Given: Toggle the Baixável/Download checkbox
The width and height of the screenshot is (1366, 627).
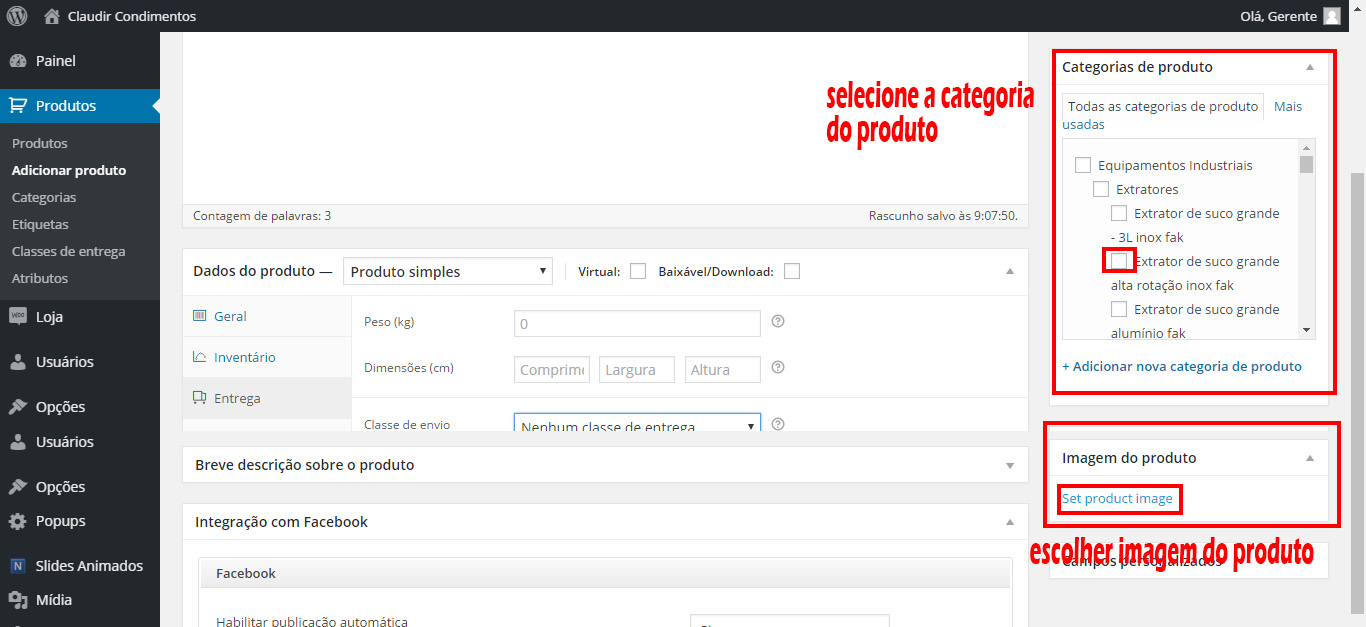Looking at the screenshot, I should (x=792, y=272).
